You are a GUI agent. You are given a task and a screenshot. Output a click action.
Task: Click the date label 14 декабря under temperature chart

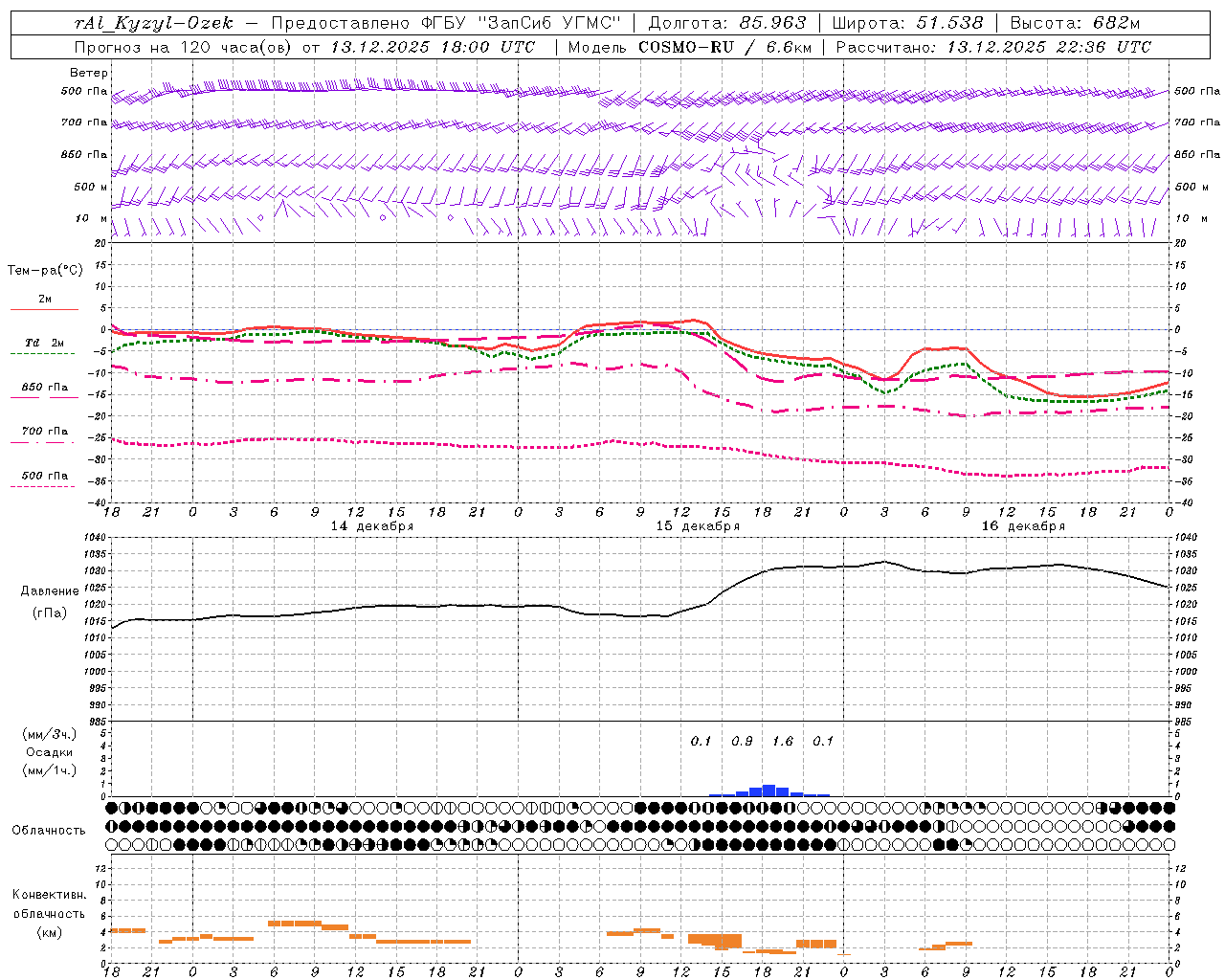click(x=372, y=526)
